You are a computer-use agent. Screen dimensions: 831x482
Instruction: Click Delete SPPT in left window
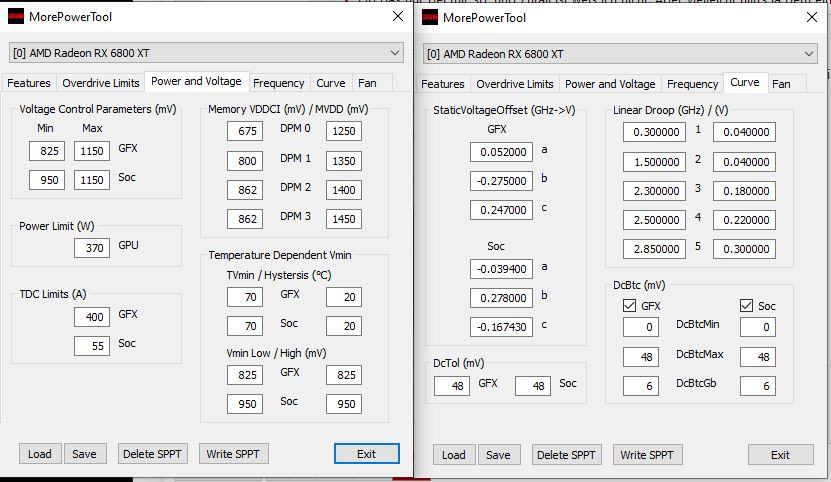pos(153,454)
